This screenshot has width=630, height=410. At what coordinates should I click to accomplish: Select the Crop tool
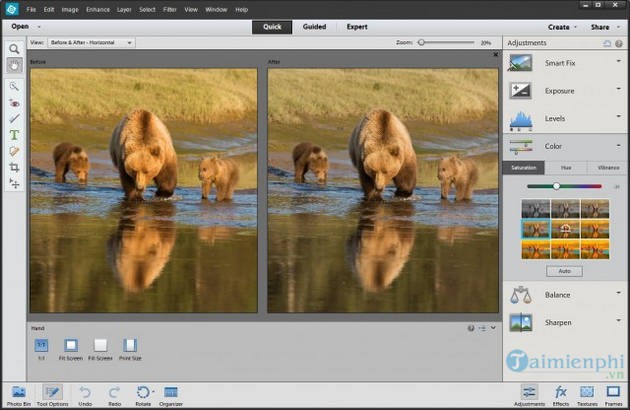(x=14, y=168)
